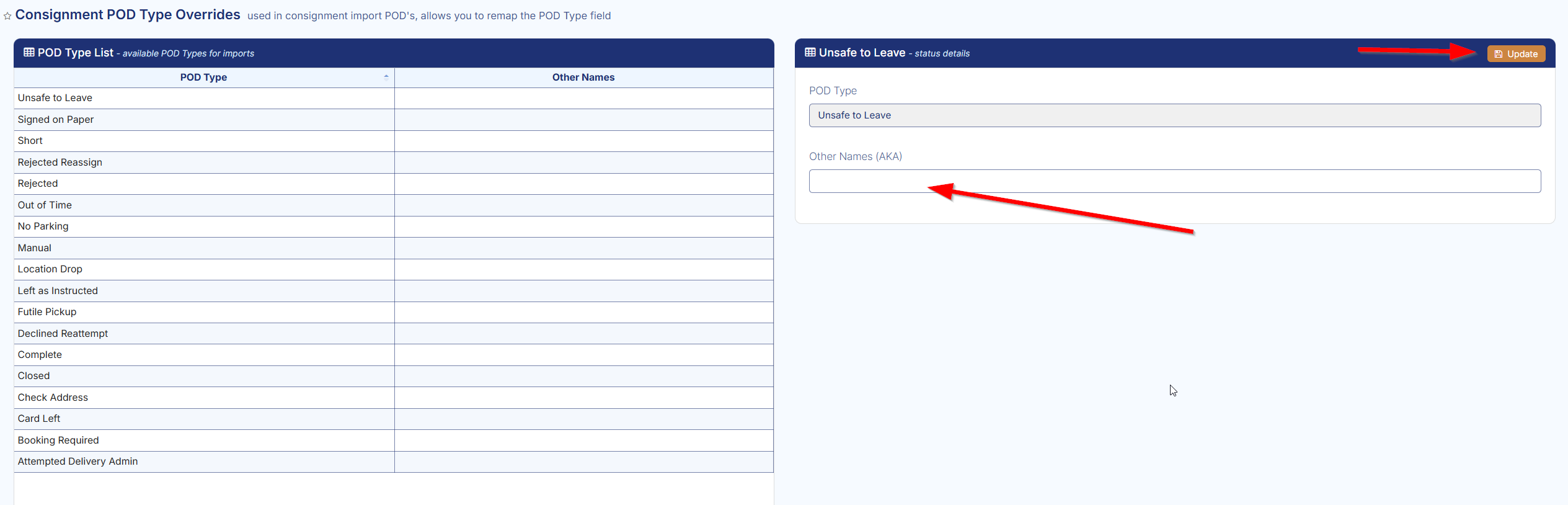Click the Update button

(x=1515, y=54)
